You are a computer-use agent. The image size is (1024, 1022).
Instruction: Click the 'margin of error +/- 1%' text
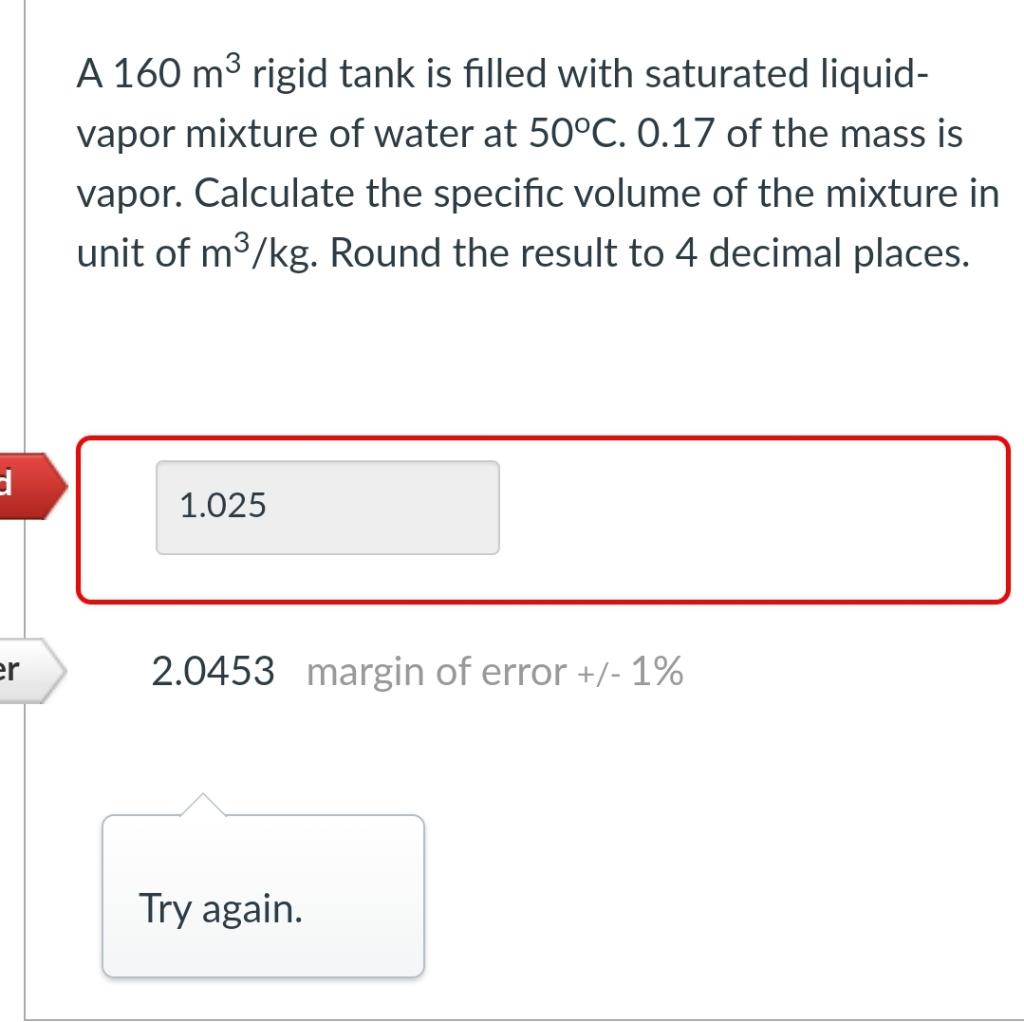(495, 671)
